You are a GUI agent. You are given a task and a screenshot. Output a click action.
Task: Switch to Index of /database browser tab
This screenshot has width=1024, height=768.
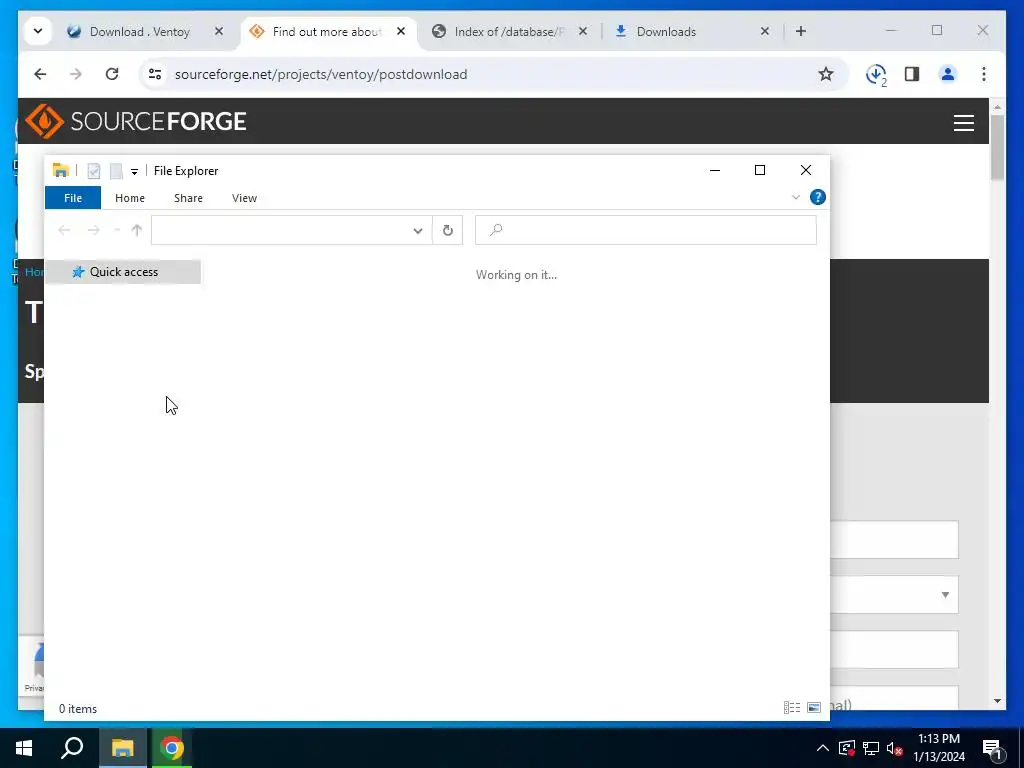(x=507, y=31)
